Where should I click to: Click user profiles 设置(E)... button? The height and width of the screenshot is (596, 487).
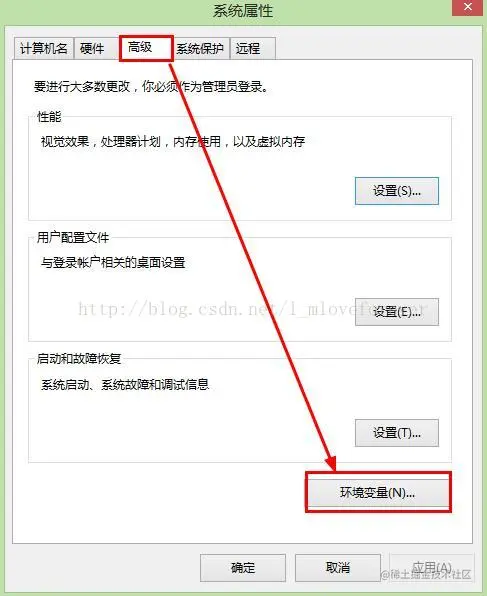[397, 312]
